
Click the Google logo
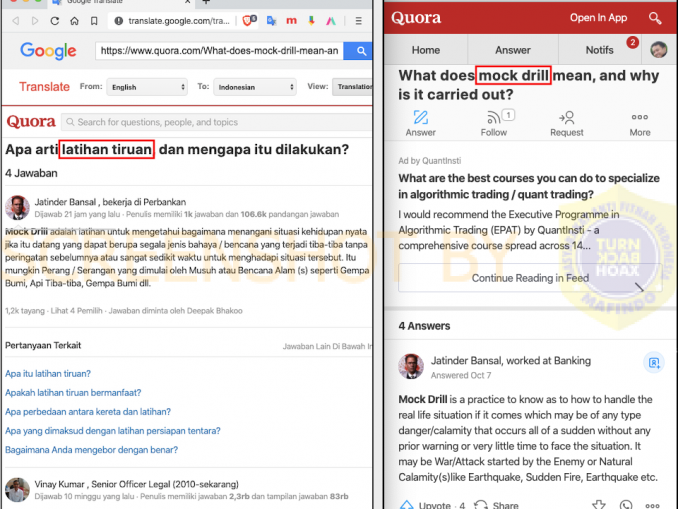[x=48, y=51]
